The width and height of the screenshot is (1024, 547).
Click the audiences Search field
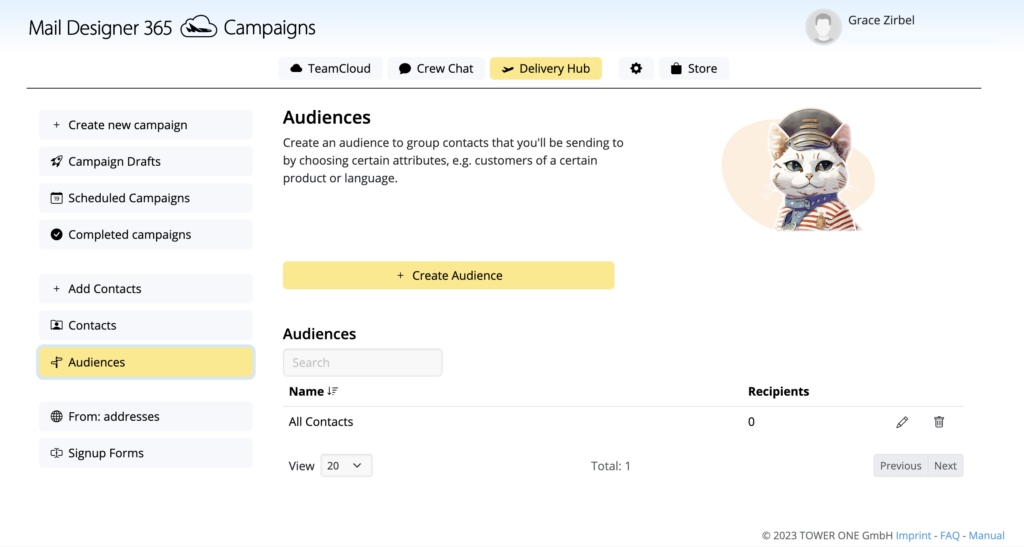[x=362, y=362]
